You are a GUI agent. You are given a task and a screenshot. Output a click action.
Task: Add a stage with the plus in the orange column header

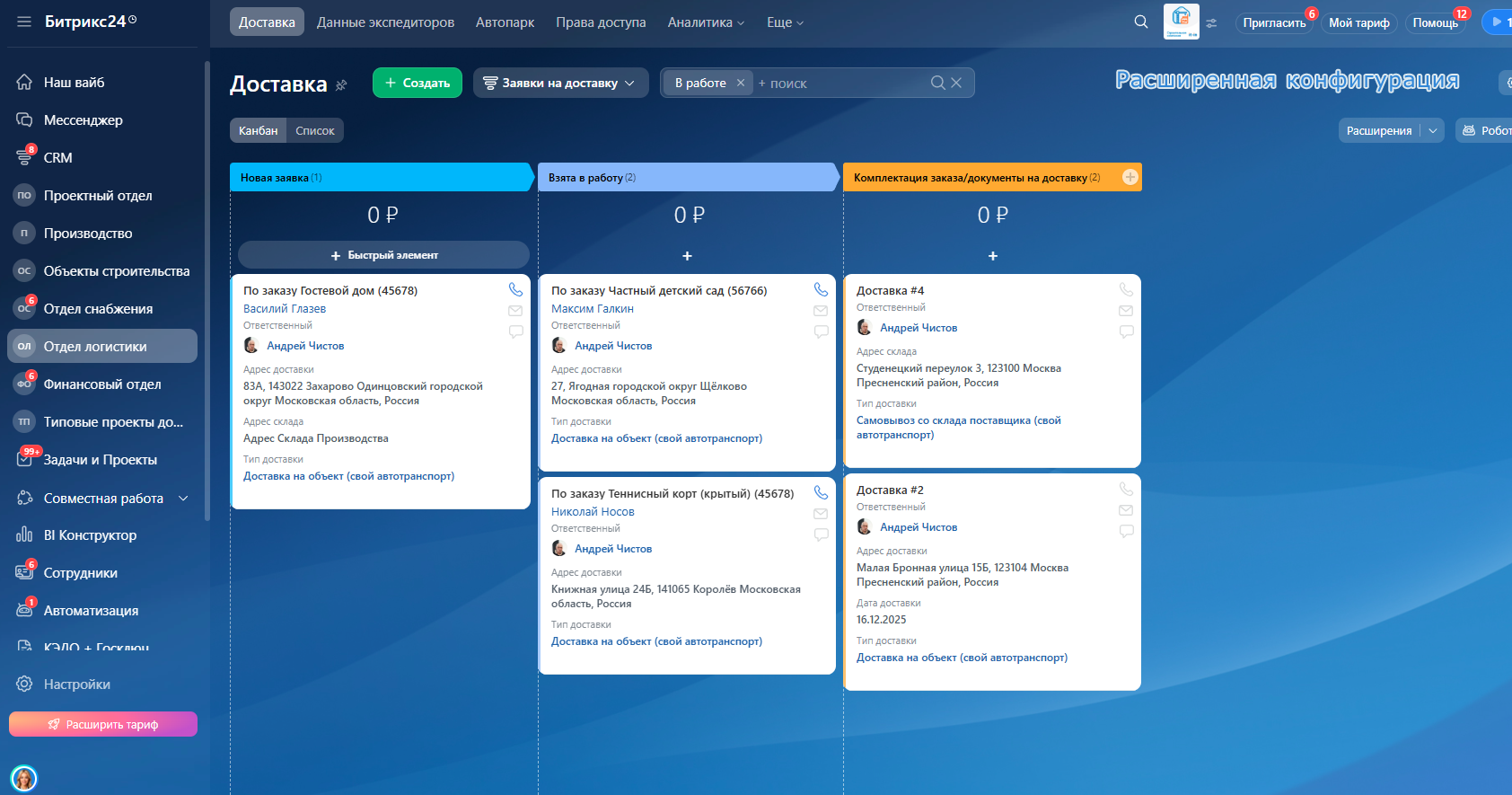pos(1130,177)
